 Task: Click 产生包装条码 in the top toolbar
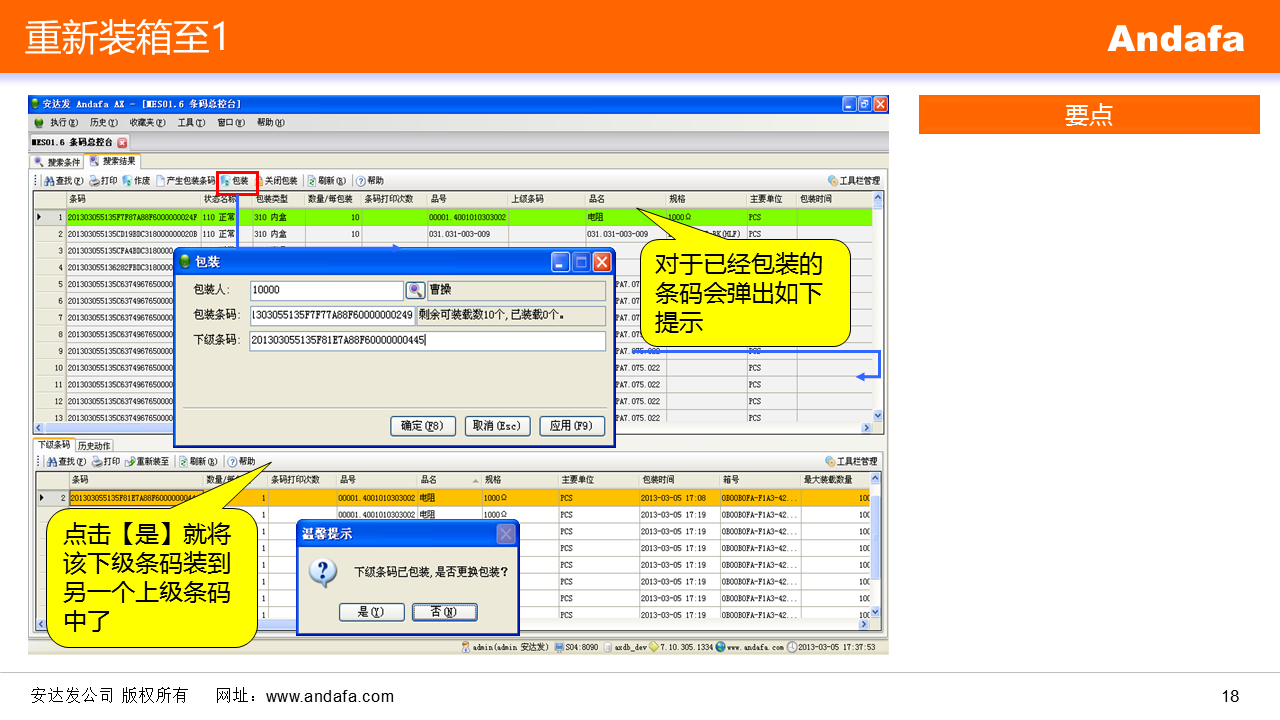(x=185, y=181)
